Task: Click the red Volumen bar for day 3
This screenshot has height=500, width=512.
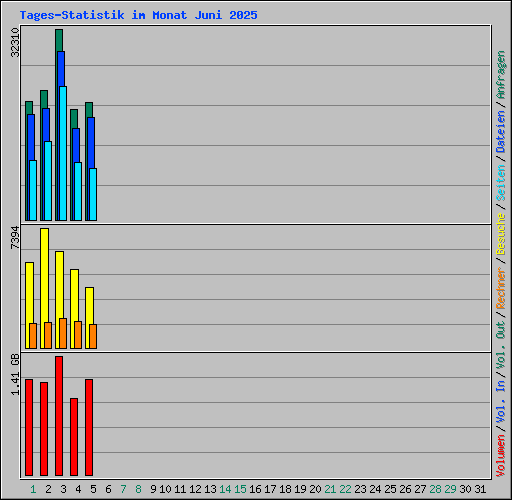Action: pyautogui.click(x=59, y=416)
